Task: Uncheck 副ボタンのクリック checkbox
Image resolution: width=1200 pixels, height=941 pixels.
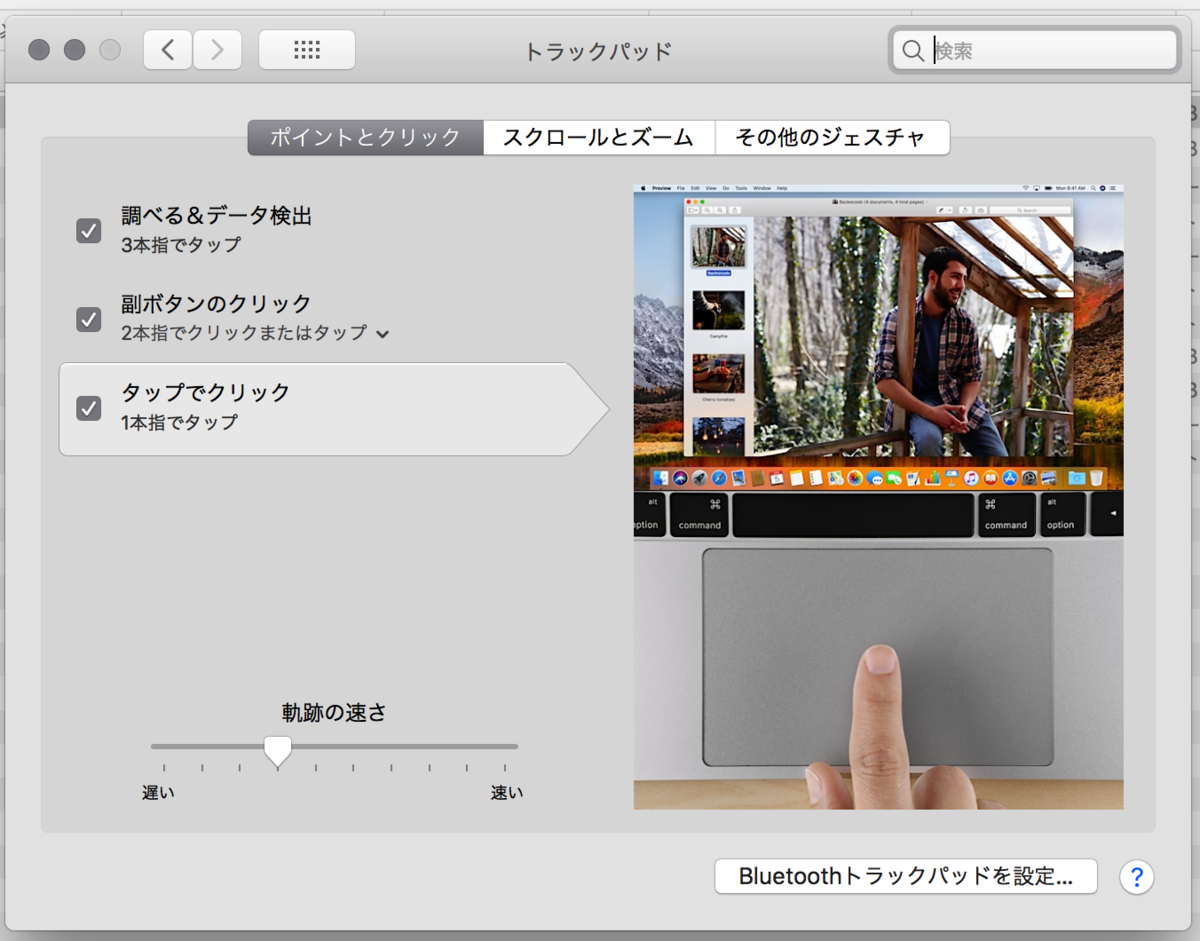Action: (x=89, y=319)
